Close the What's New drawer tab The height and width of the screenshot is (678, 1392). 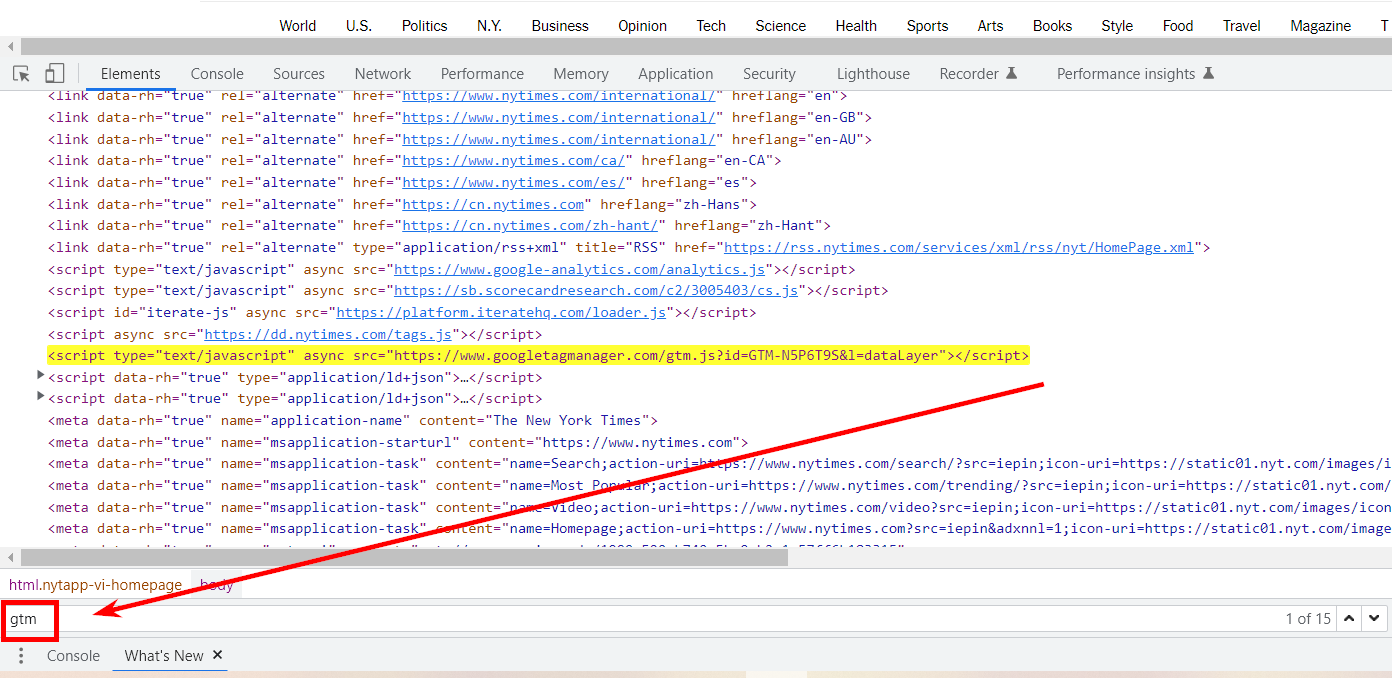click(x=217, y=655)
